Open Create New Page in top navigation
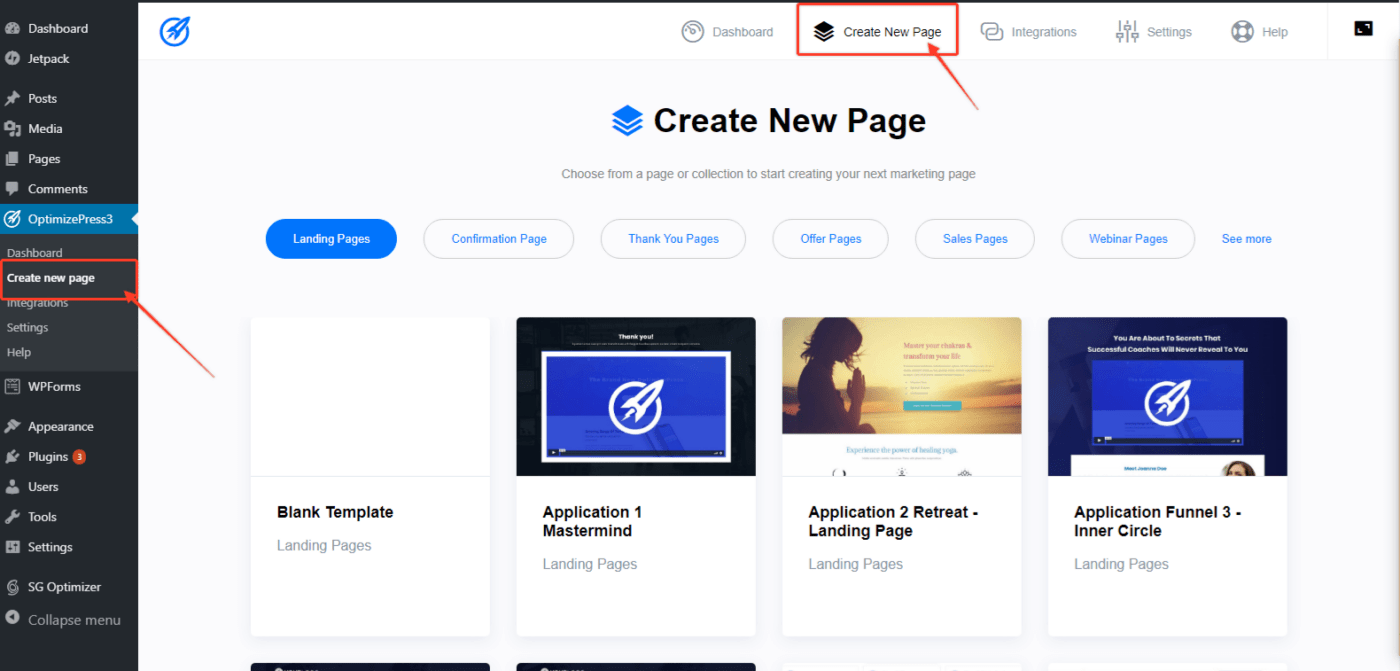 click(x=878, y=32)
